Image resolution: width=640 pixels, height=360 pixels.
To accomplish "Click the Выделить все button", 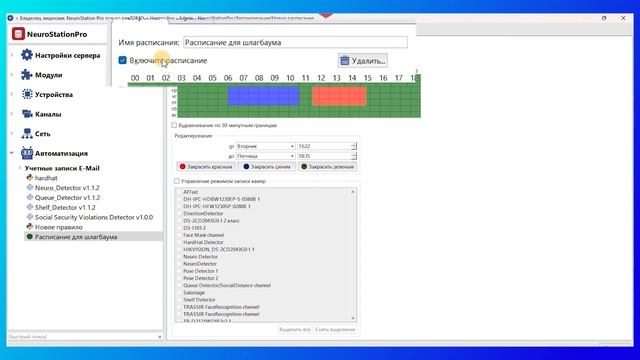I will 295,329.
